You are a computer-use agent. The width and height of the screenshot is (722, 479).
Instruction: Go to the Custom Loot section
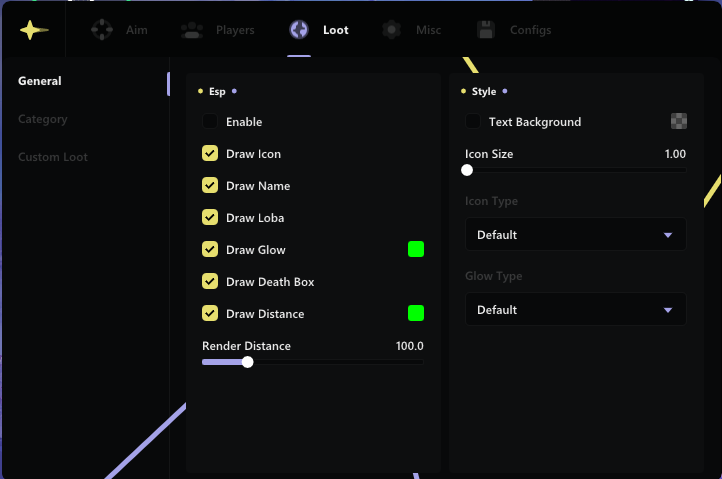point(53,157)
